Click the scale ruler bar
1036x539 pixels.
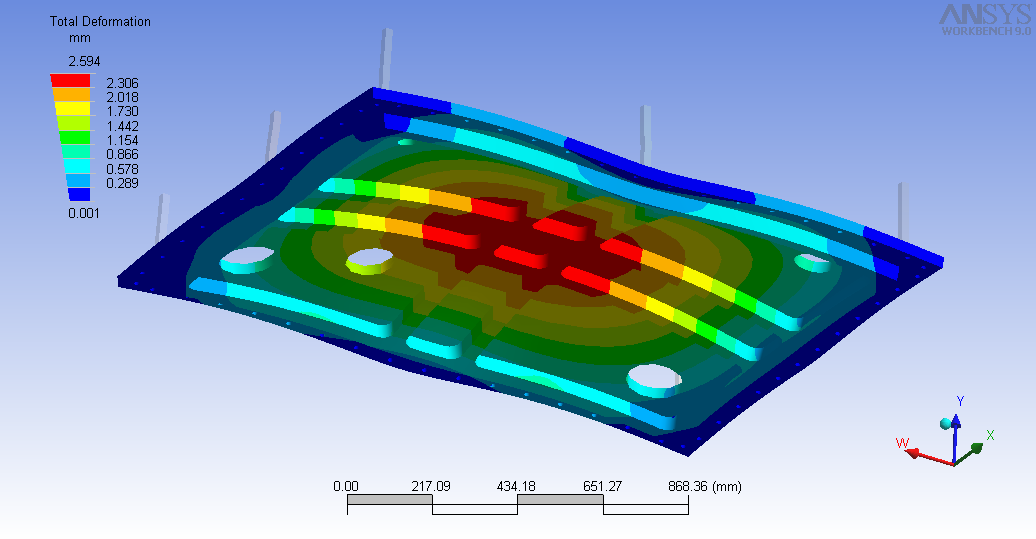(x=518, y=505)
